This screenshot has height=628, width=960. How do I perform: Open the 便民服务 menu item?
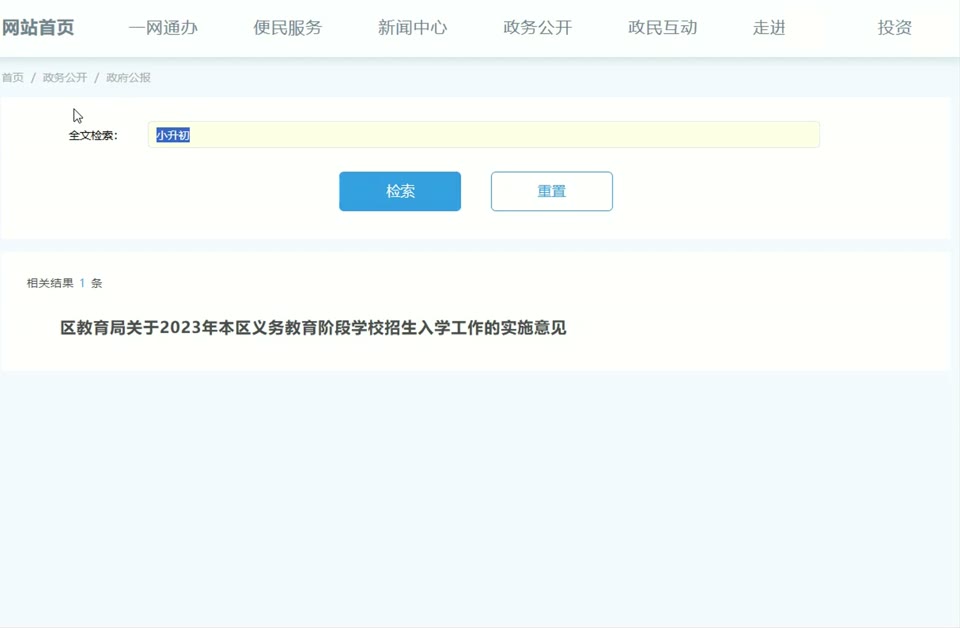tap(288, 28)
